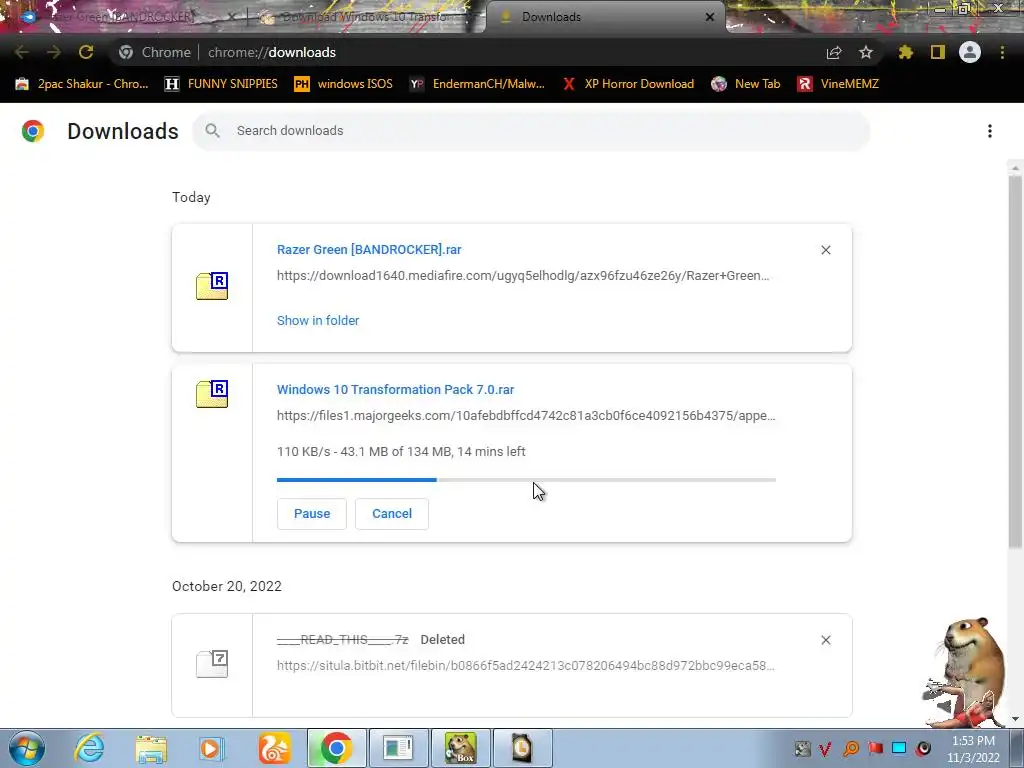Open the Chrome profile avatar

coord(970,52)
